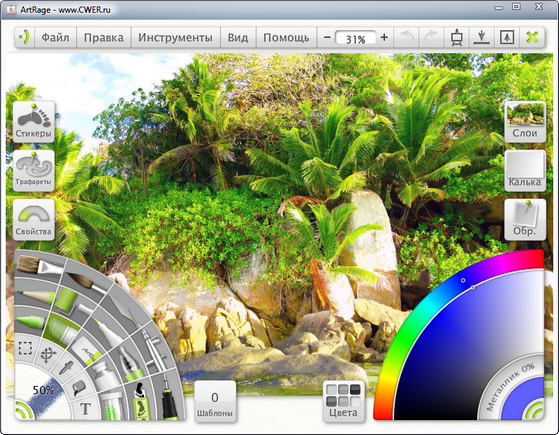This screenshot has width=559, height=435.
Task: Select the oil brush tool
Action: pos(37,266)
